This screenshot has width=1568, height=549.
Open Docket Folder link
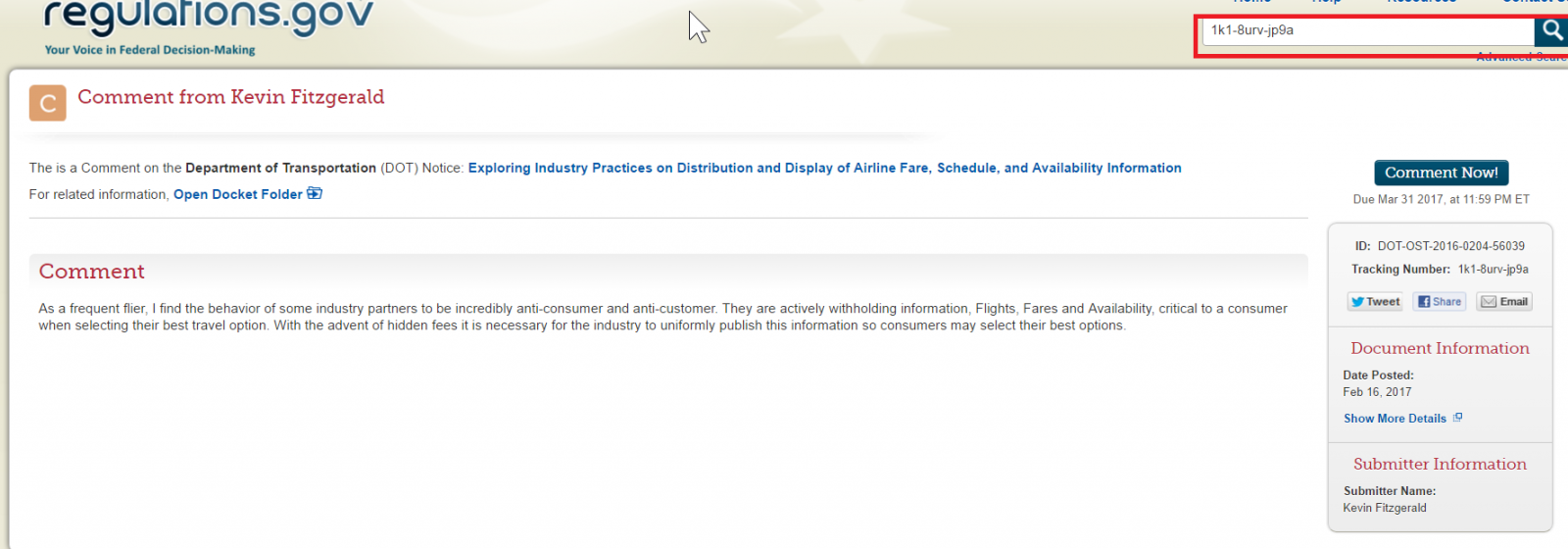238,194
